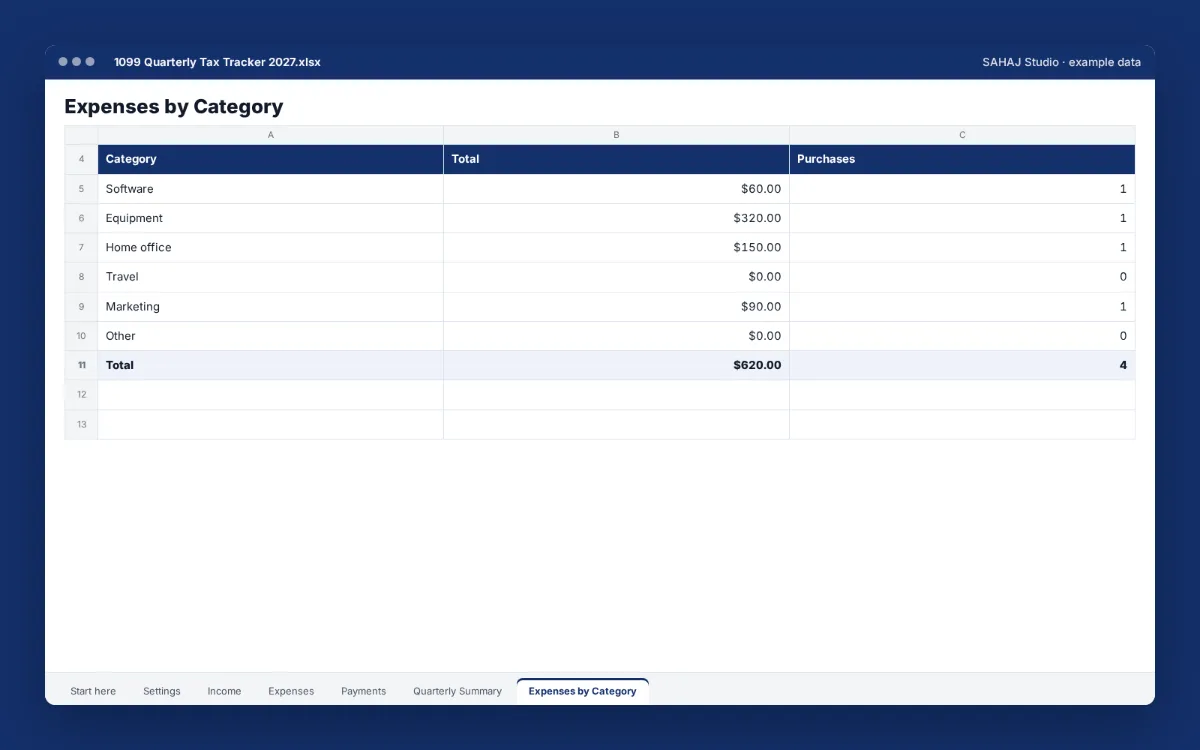Select column B header

(x=616, y=135)
